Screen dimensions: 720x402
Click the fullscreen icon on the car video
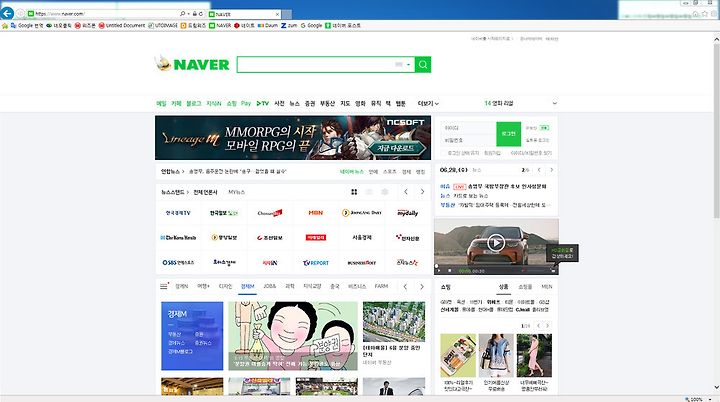coord(553,271)
